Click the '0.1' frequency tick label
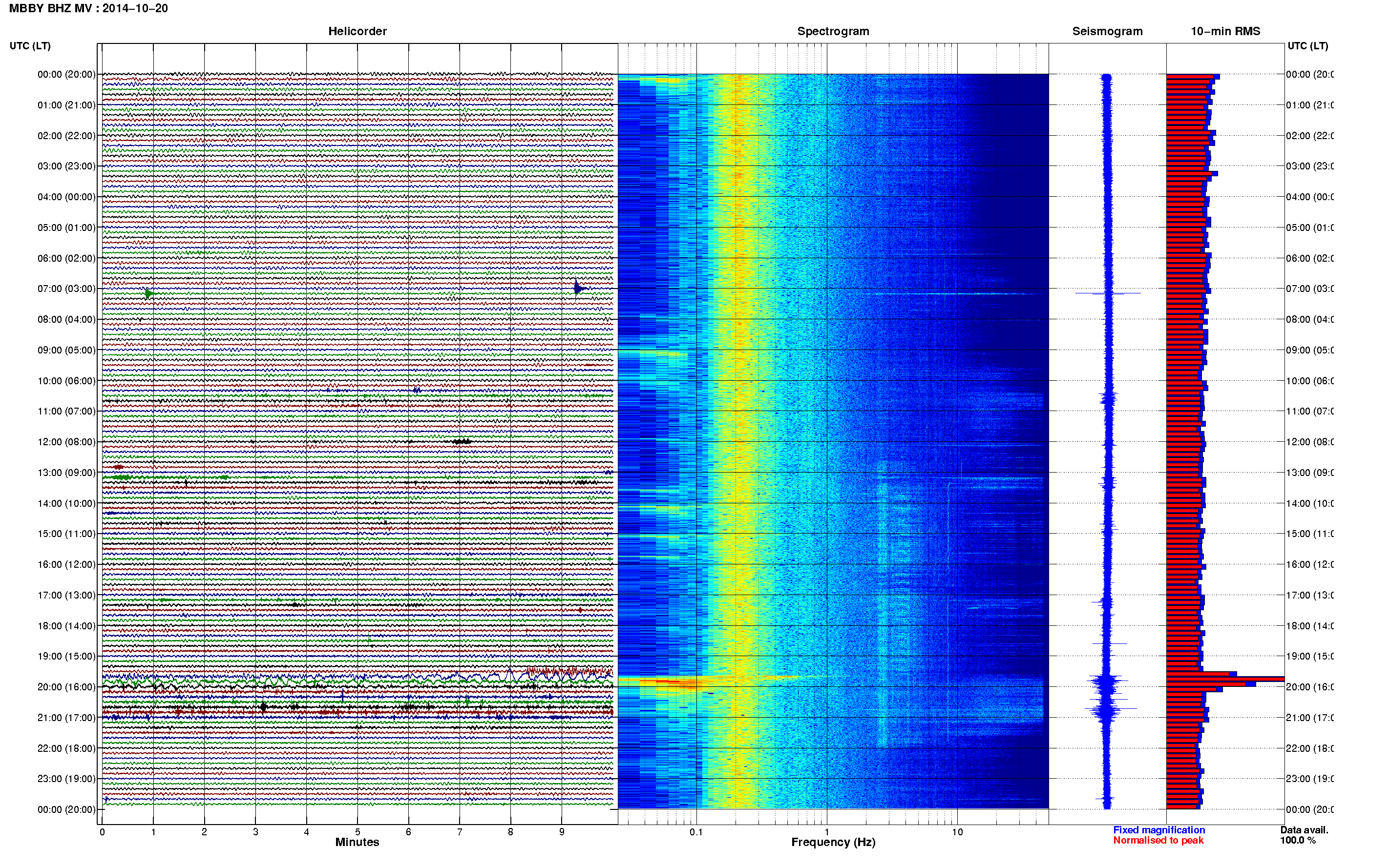The image size is (1389, 868). [x=696, y=832]
